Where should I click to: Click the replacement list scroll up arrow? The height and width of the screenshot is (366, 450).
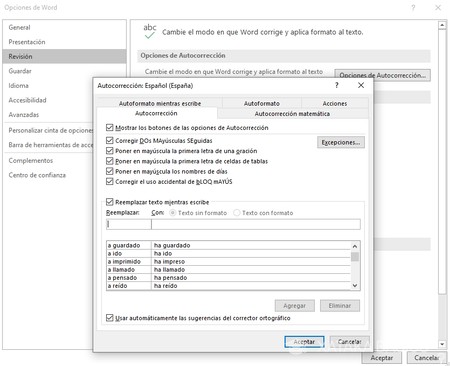[x=355, y=246]
